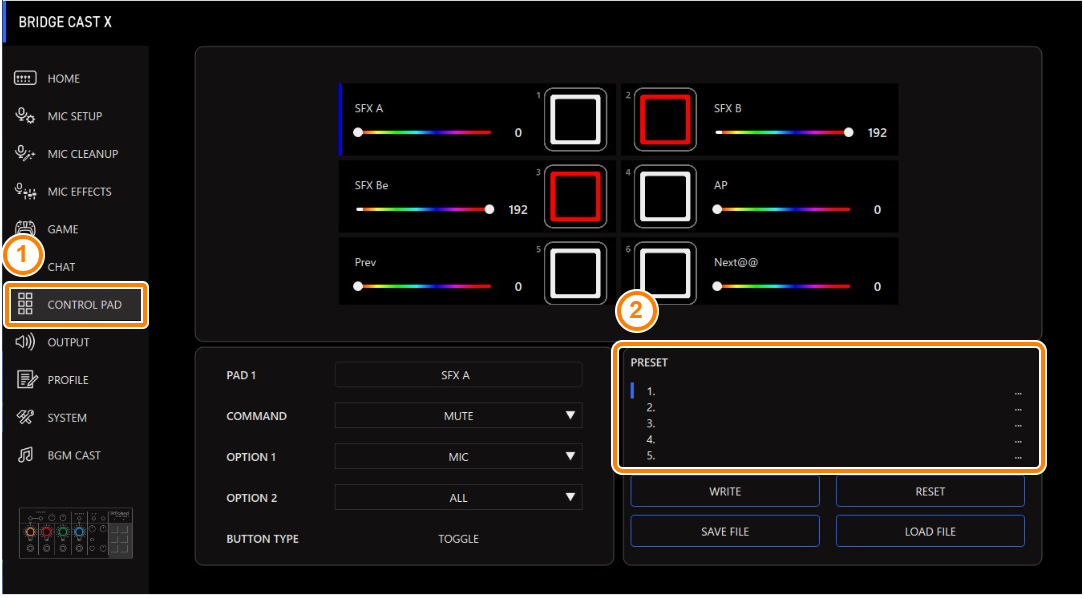1084x598 pixels.
Task: Click the System tools icon
Action: pos(26,418)
